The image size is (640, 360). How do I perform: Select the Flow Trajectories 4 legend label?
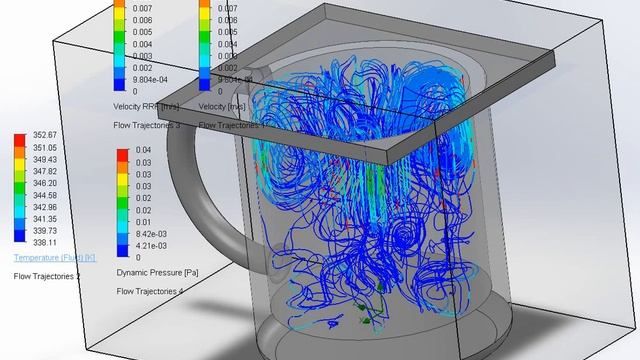(x=149, y=291)
